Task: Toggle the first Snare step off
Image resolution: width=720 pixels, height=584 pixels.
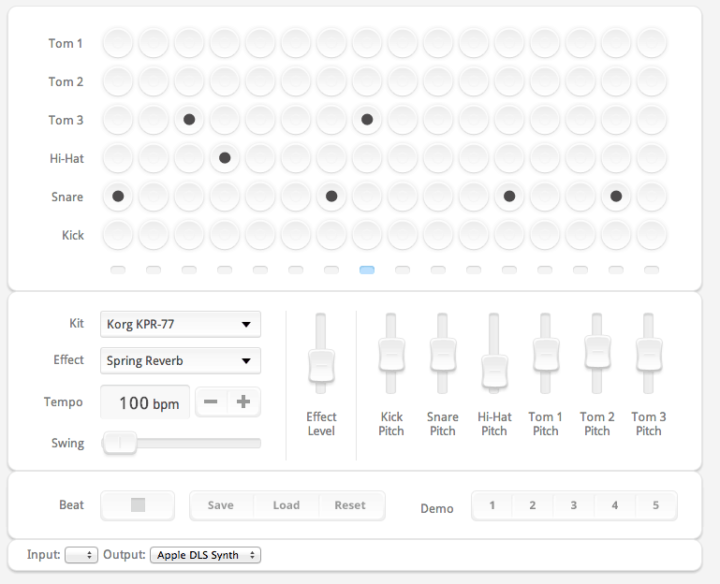Action: (x=118, y=197)
